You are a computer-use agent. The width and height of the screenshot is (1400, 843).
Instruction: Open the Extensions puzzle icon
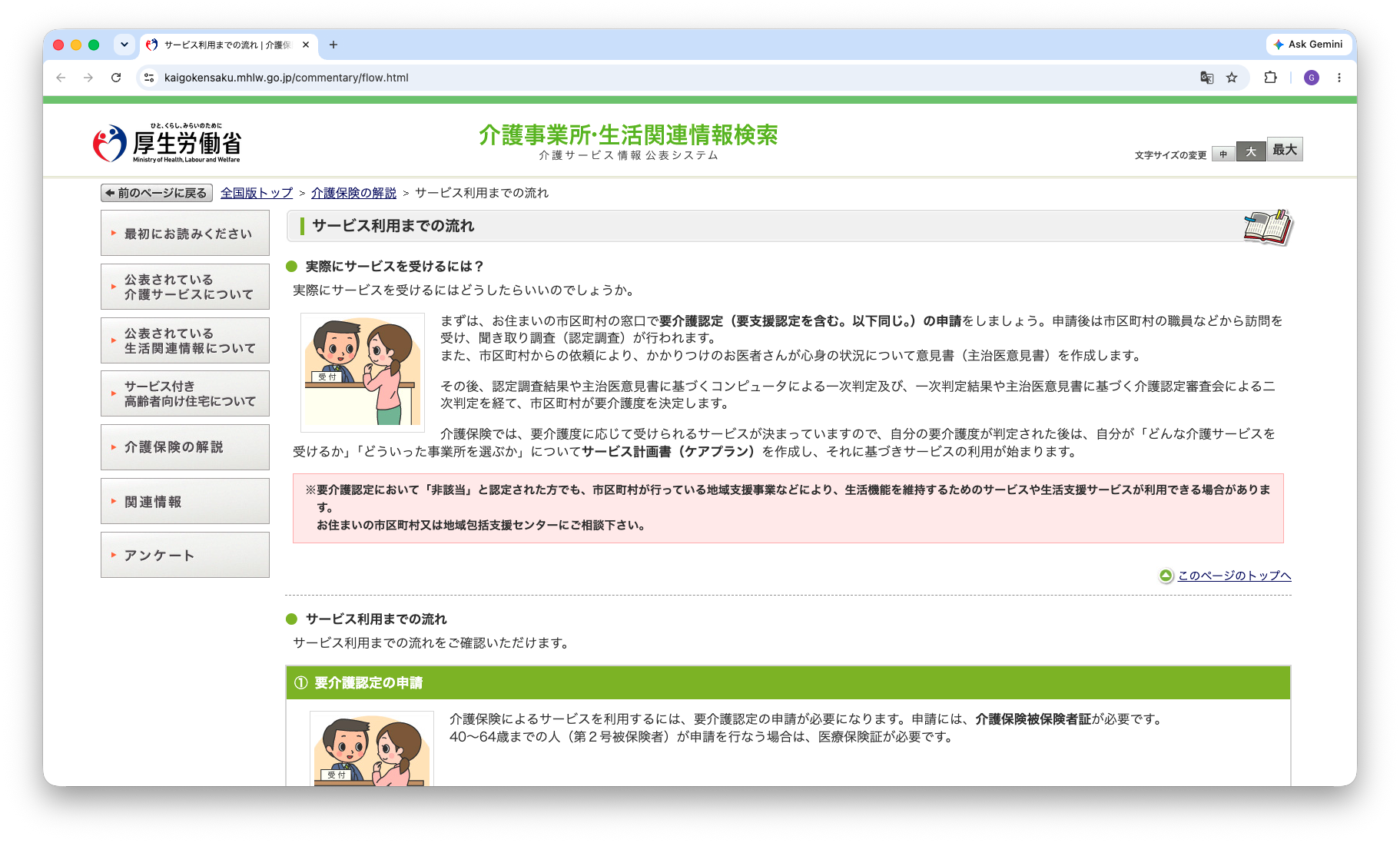point(1270,78)
